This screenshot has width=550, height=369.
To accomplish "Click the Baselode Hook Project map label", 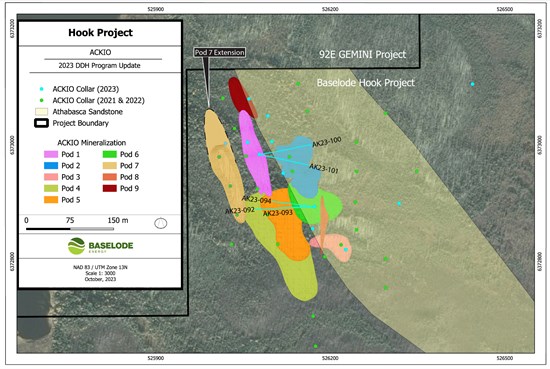I will click(x=365, y=83).
